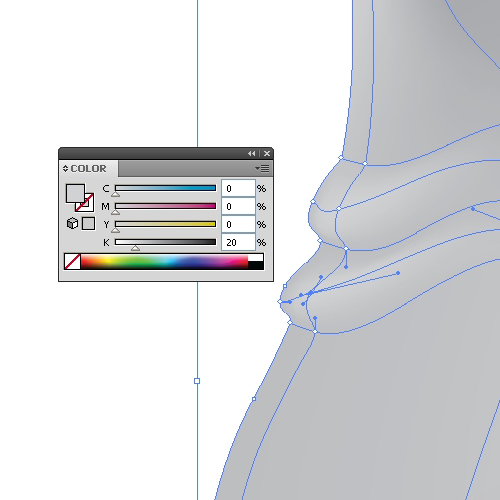
Task: Click the K black slider track
Action: (165, 242)
